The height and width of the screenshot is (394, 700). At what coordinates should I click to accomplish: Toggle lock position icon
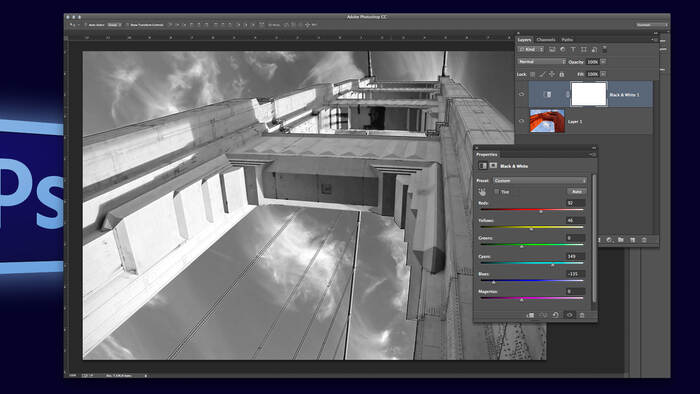point(552,74)
